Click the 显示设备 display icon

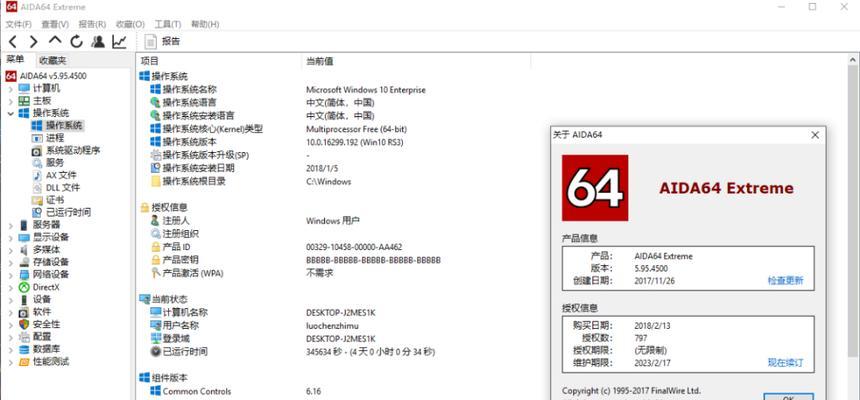[x=24, y=238]
